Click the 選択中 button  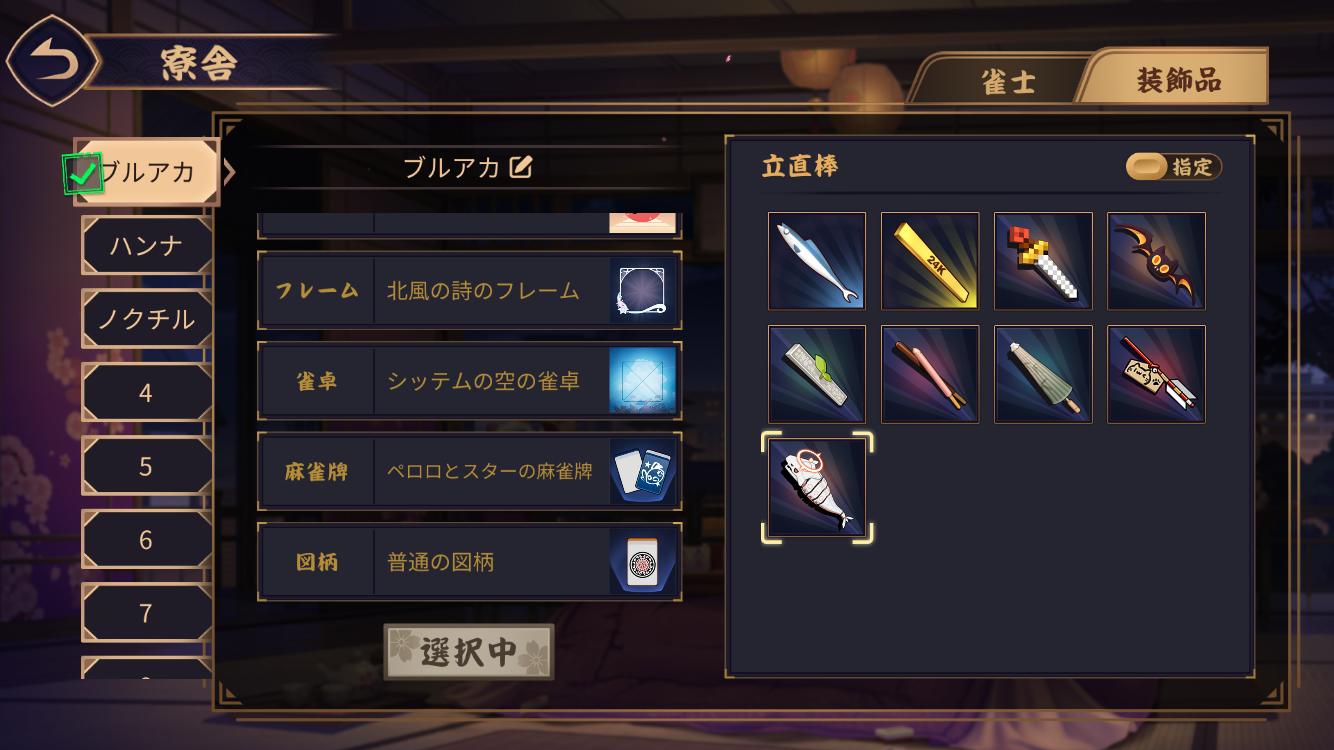coord(469,652)
